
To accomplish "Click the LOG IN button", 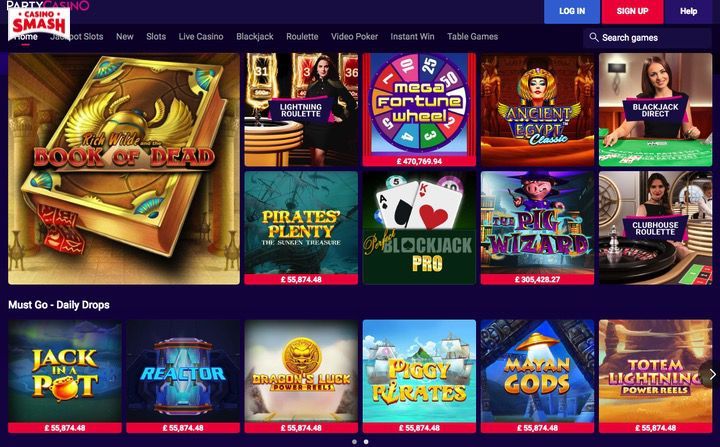I will (572, 11).
